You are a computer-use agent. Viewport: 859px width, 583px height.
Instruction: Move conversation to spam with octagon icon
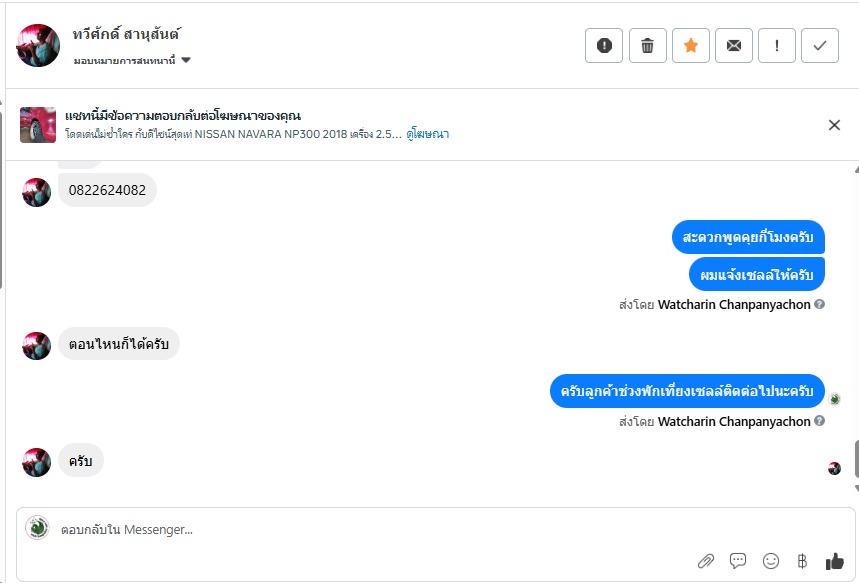[604, 45]
